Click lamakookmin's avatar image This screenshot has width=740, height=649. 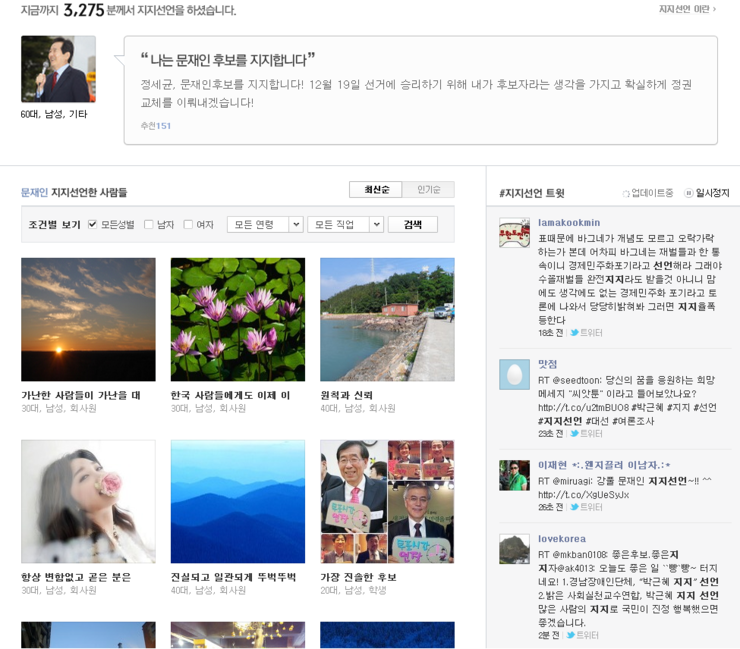[x=514, y=233]
